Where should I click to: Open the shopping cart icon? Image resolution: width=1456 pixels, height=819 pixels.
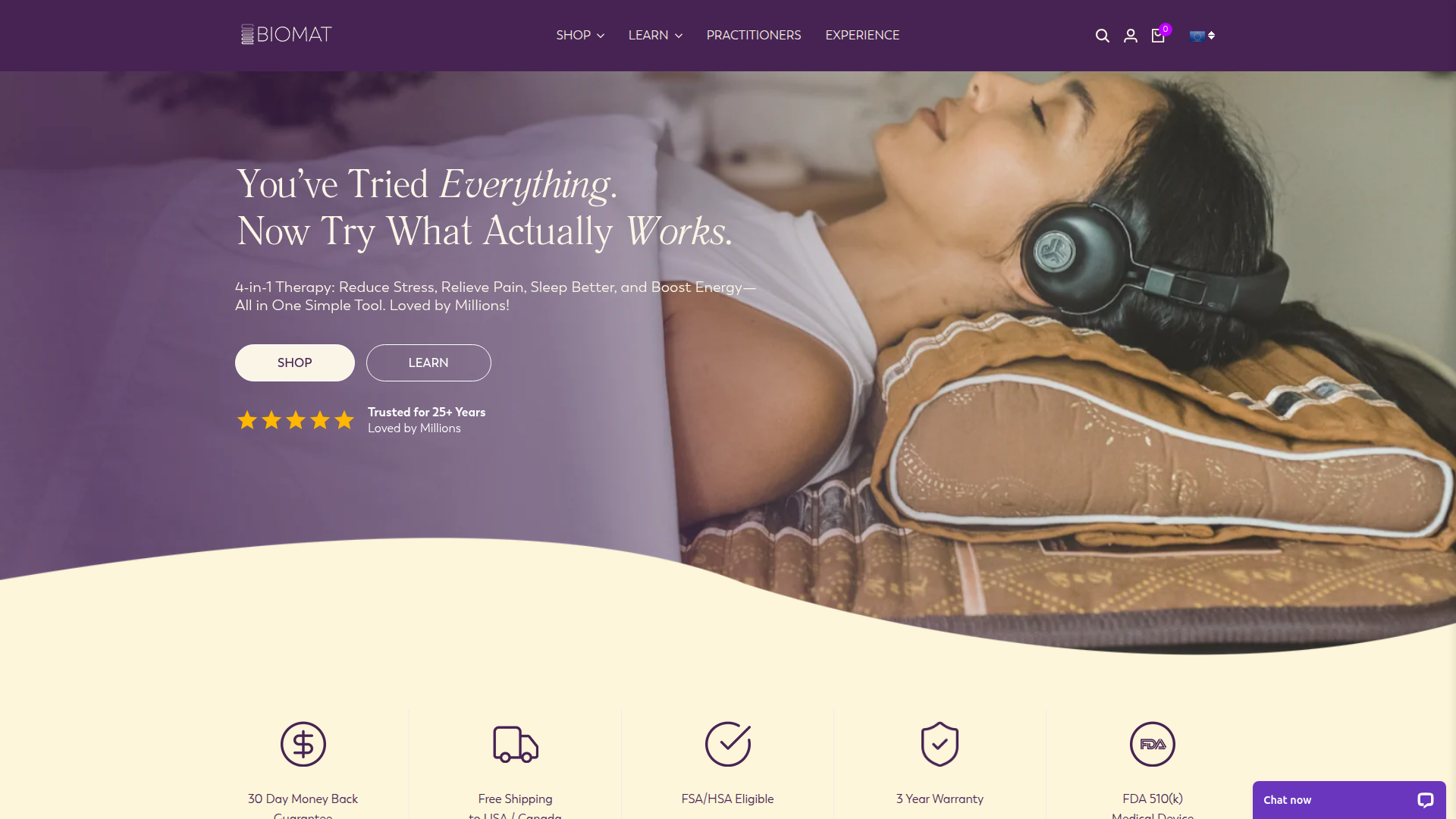click(1159, 35)
